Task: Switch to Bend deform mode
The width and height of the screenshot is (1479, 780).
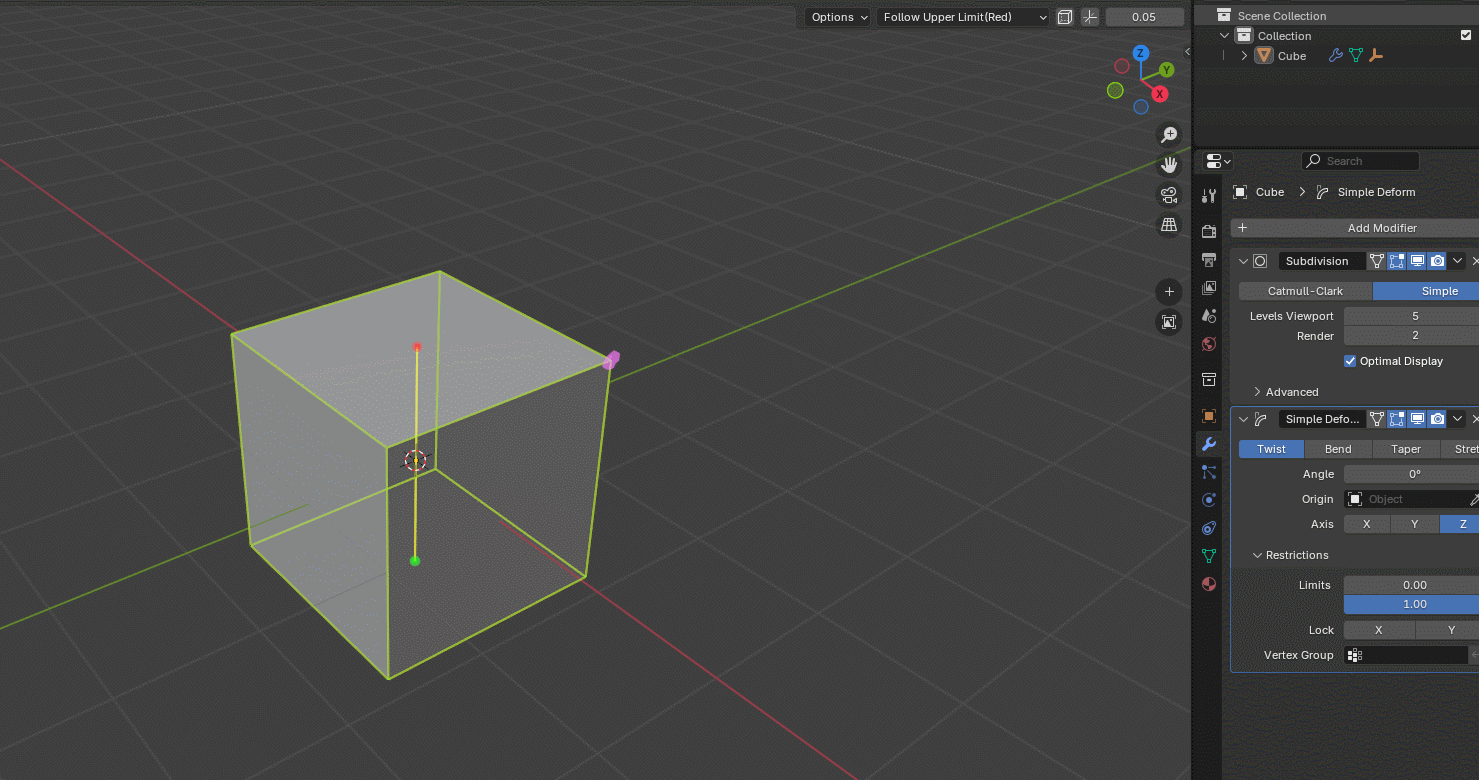Action: coord(1338,448)
